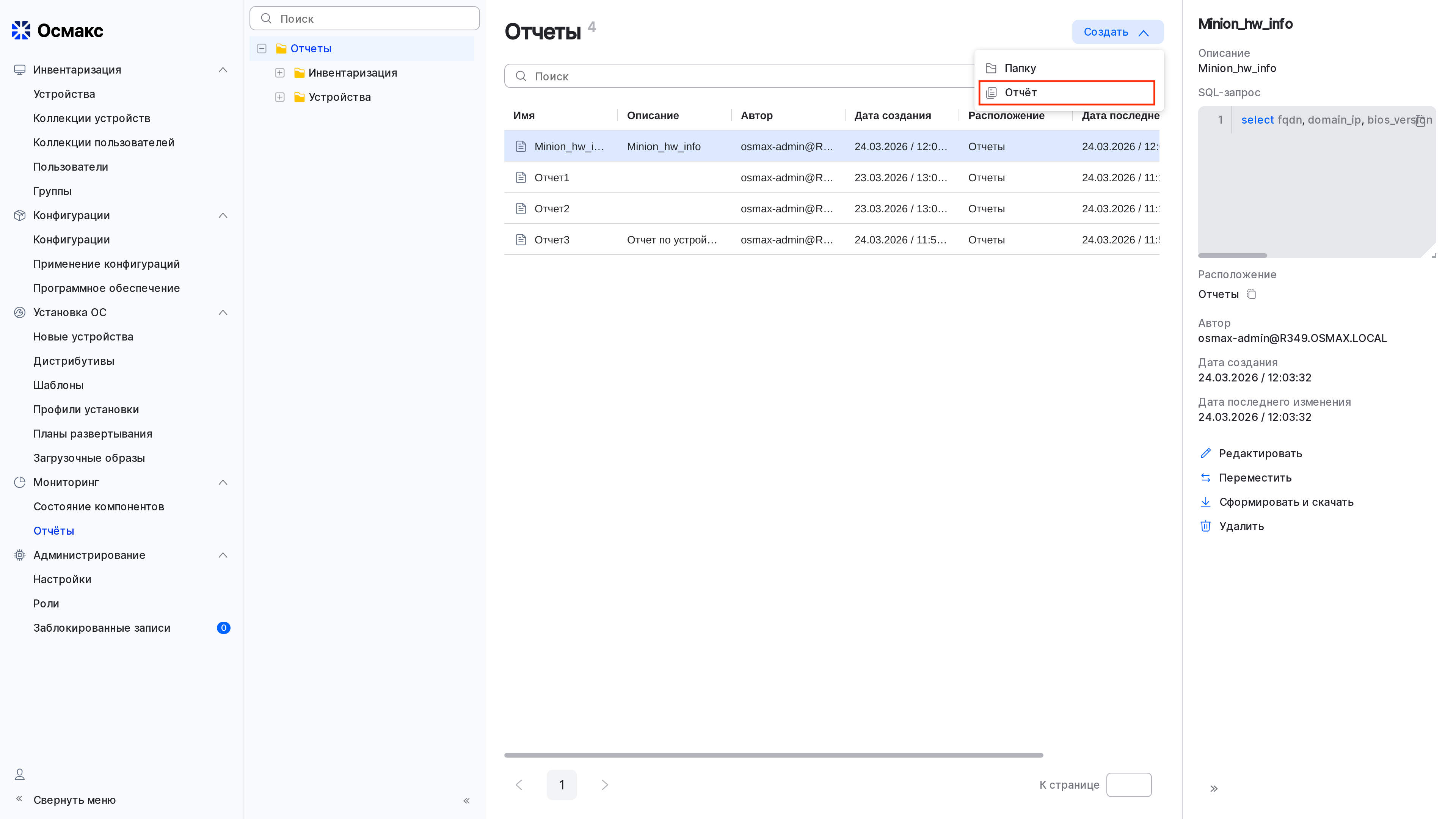
Task: Collapse the right details panel with double chevron
Action: pos(1213,789)
